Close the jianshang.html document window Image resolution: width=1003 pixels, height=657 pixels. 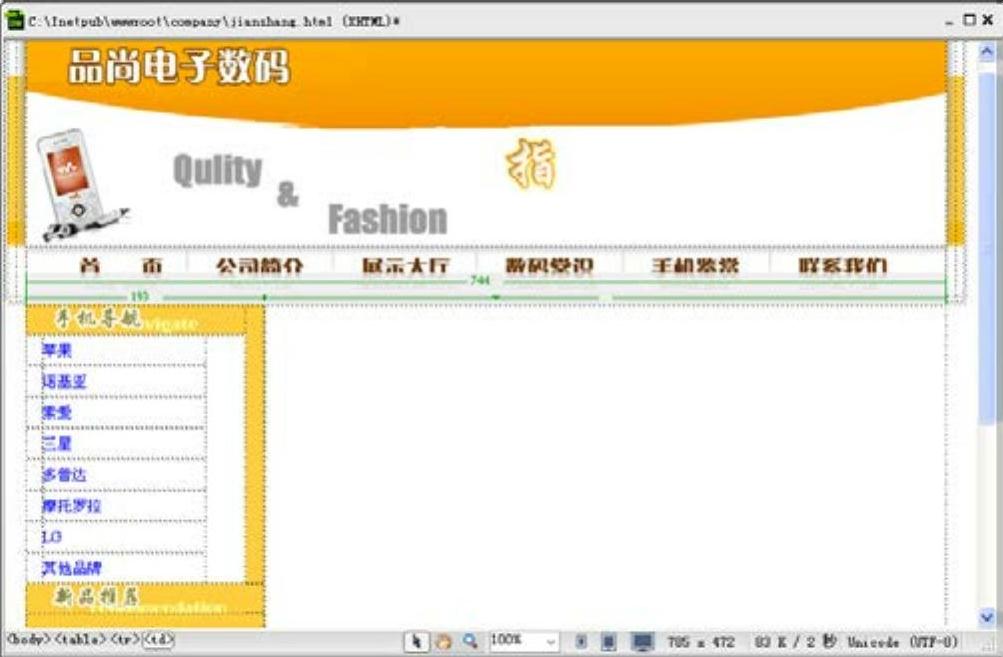pyautogui.click(x=988, y=20)
